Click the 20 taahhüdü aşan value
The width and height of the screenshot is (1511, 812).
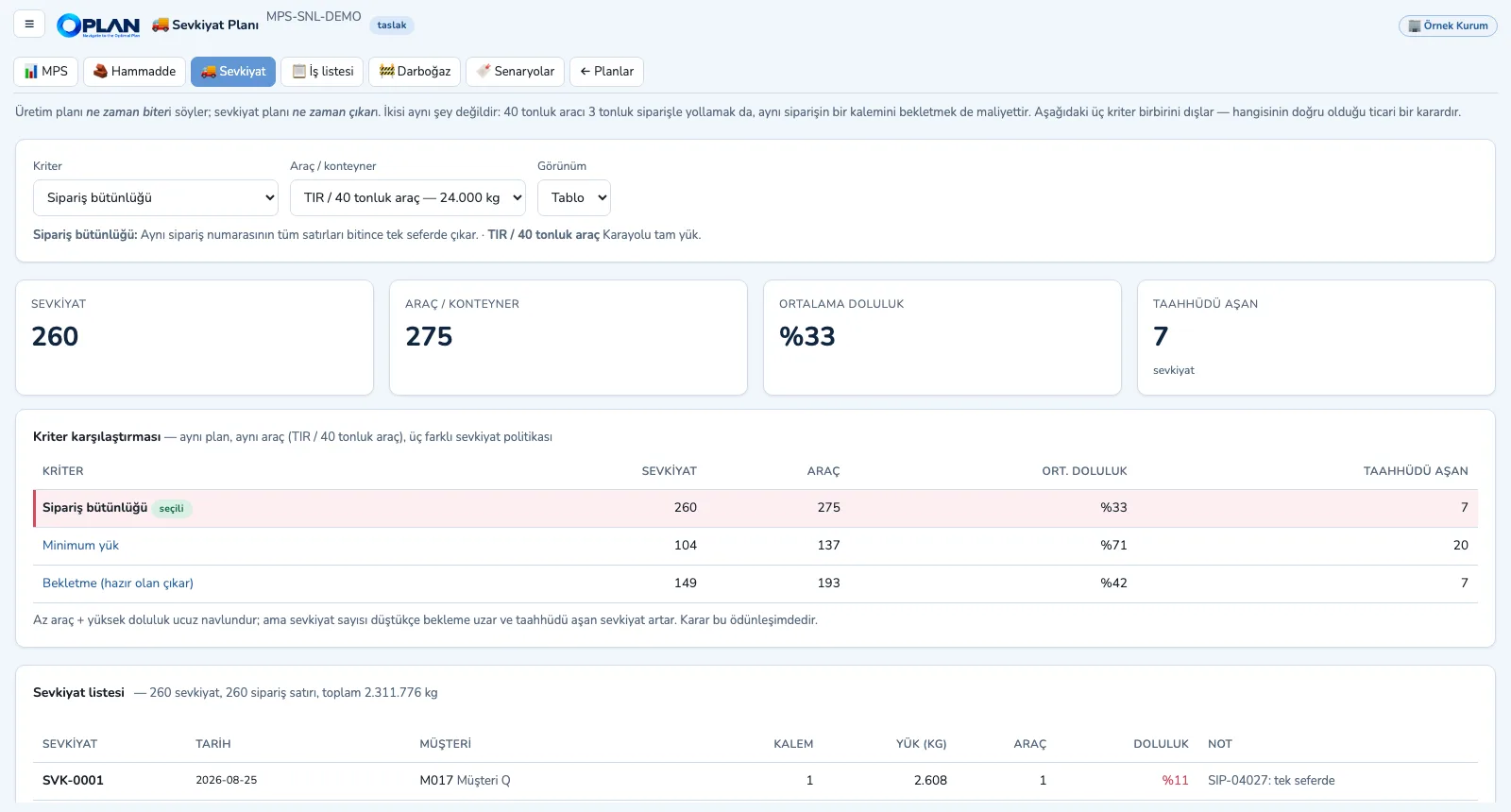tap(1461, 546)
